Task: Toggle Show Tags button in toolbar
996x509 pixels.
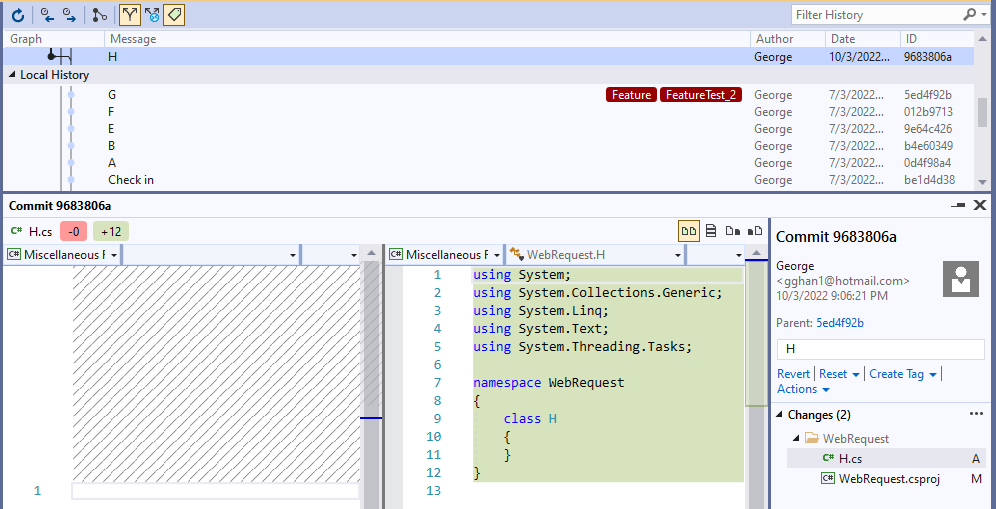Action: (174, 15)
